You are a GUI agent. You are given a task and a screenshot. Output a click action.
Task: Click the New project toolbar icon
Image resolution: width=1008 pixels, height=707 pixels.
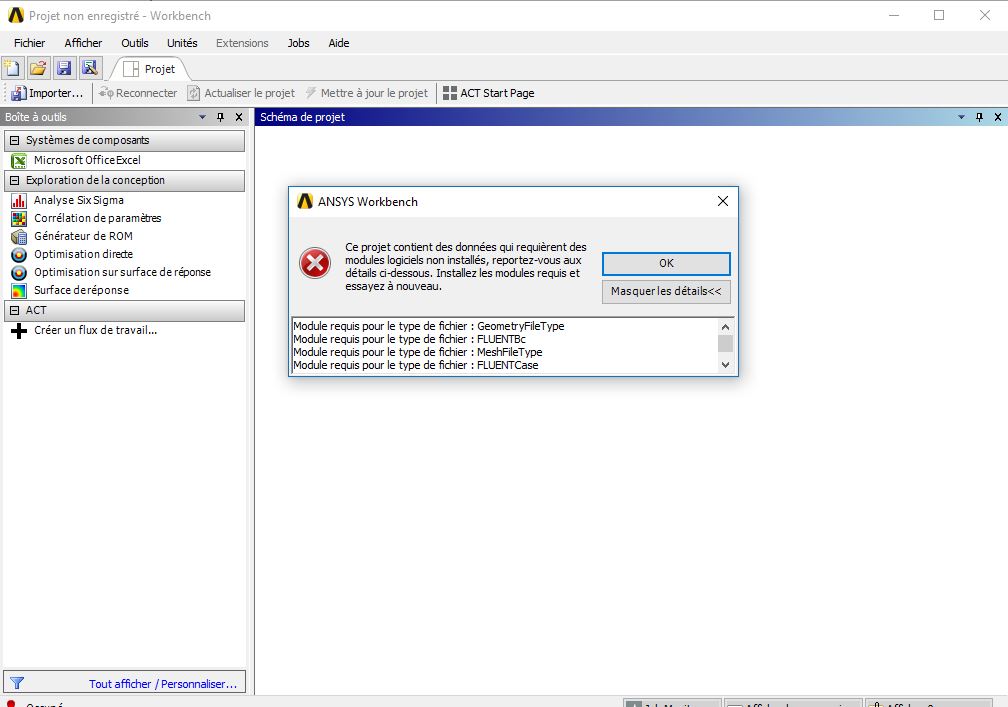coord(13,68)
